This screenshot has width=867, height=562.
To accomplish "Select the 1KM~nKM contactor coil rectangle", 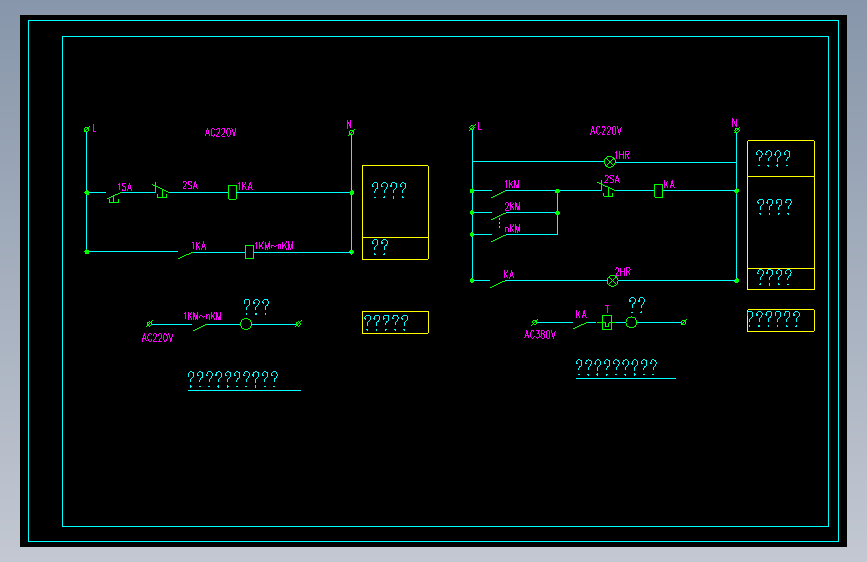I will point(249,252).
